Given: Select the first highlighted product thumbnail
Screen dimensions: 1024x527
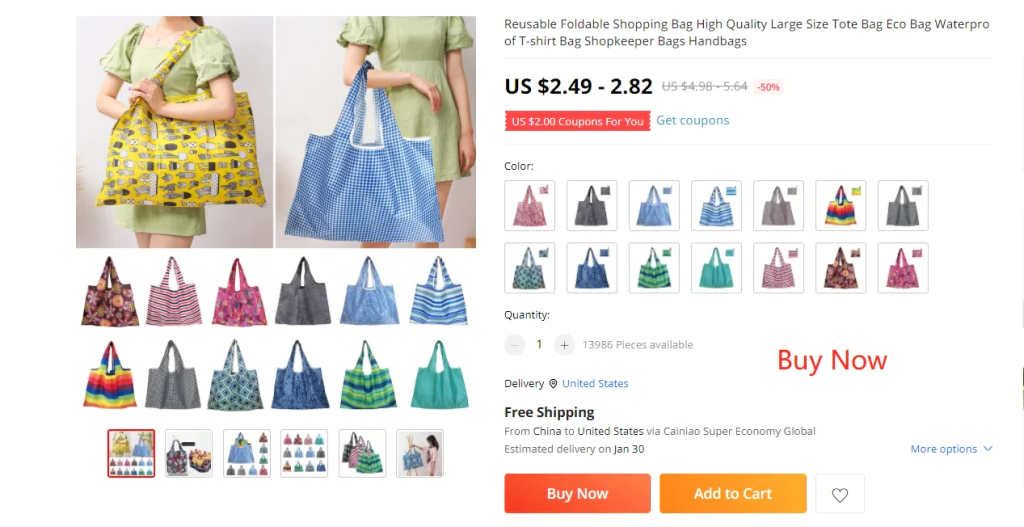Looking at the screenshot, I should 131,453.
